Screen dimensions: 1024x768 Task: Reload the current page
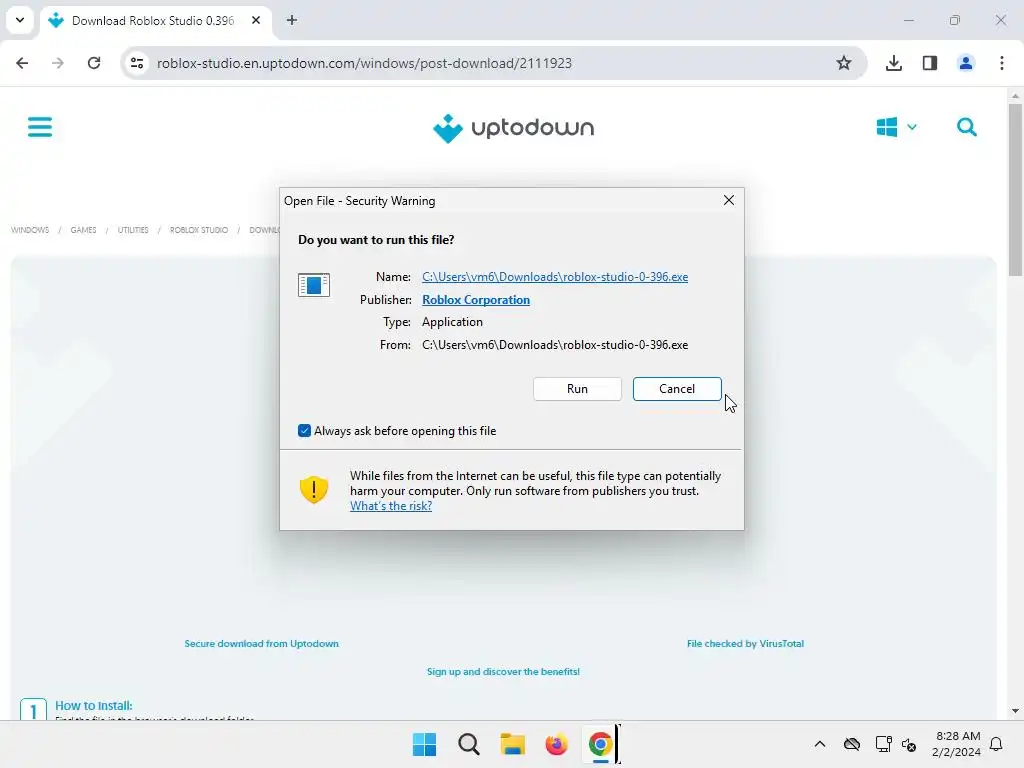point(94,63)
